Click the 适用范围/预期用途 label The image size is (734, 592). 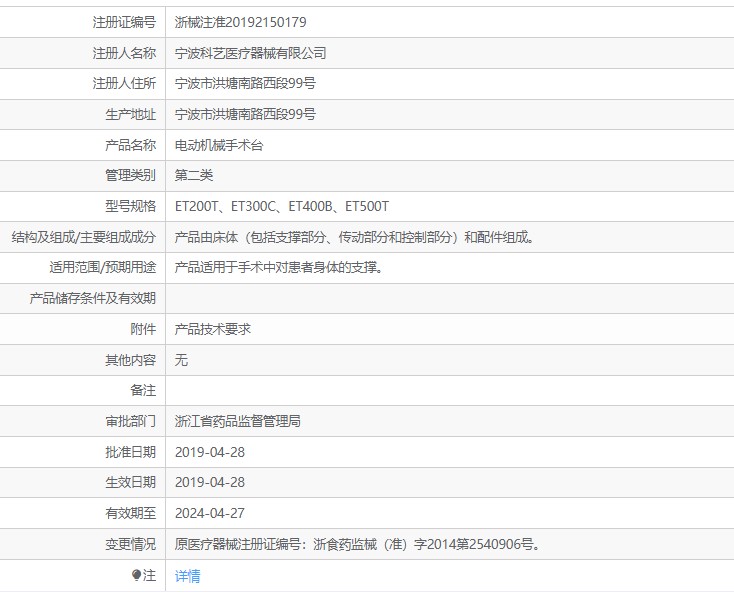pyautogui.click(x=103, y=267)
